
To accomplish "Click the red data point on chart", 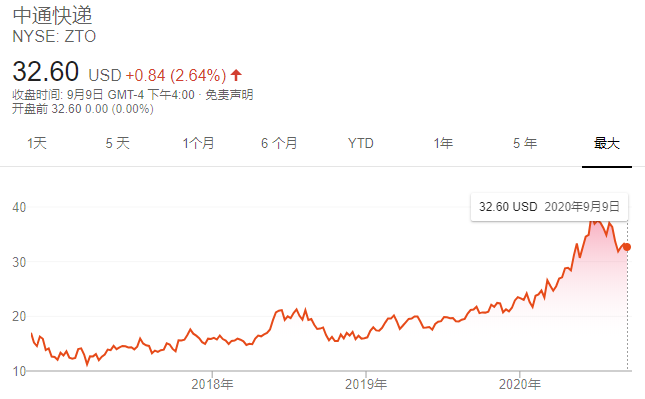I will coord(627,247).
